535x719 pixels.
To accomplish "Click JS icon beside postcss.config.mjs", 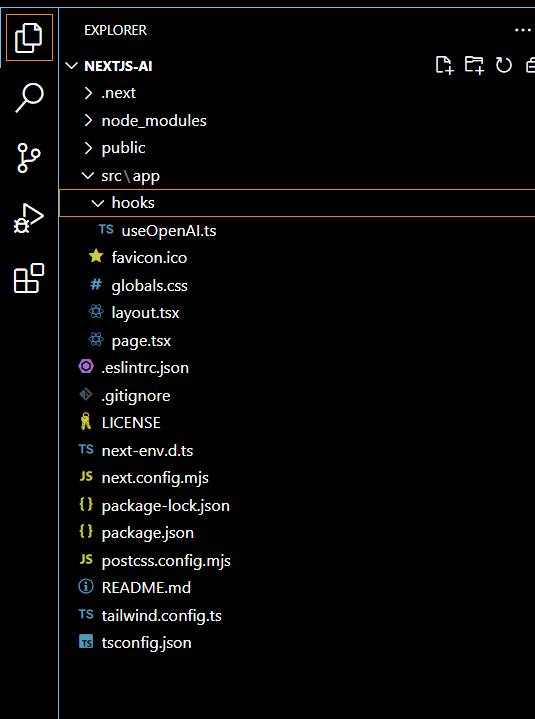I will [86, 559].
